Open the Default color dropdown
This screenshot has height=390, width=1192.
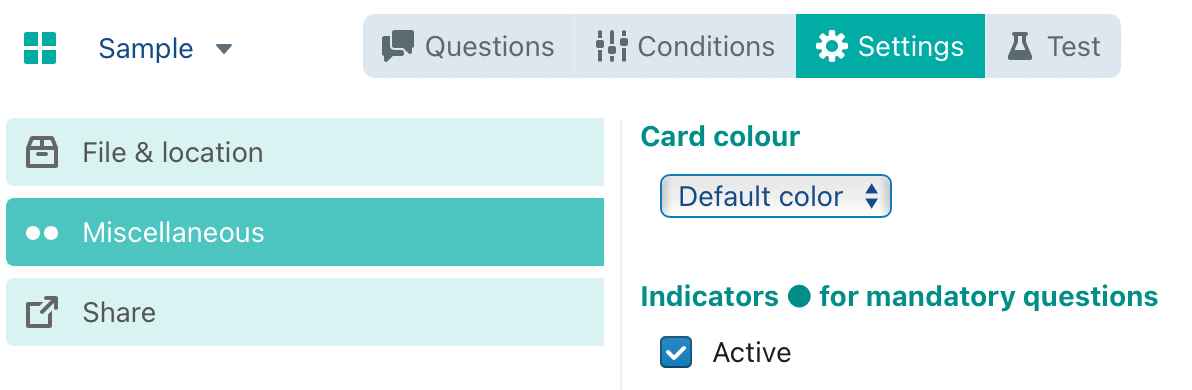coord(775,196)
